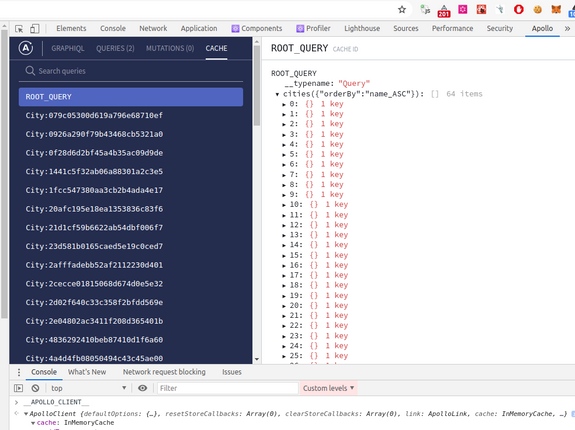Image resolution: width=575 pixels, height=430 pixels.
Task: Click the Search queries field
Action: [x=131, y=71]
